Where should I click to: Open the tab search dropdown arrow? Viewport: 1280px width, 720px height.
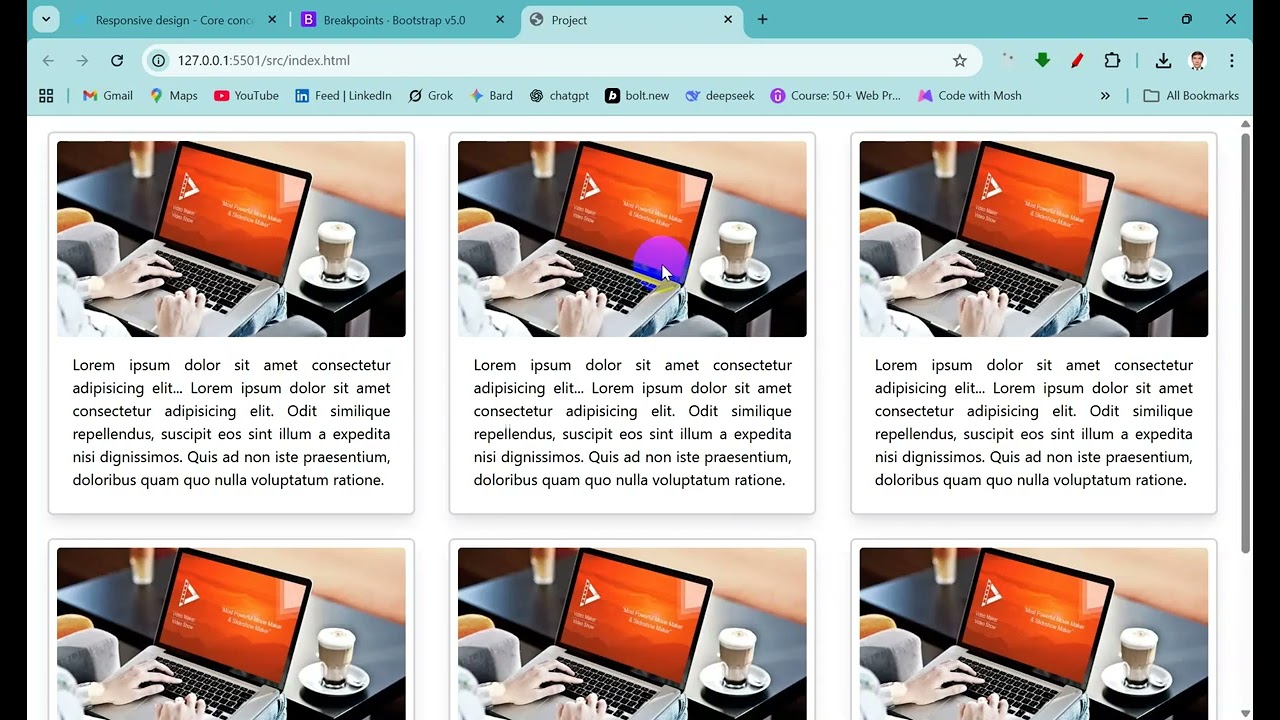(x=46, y=19)
